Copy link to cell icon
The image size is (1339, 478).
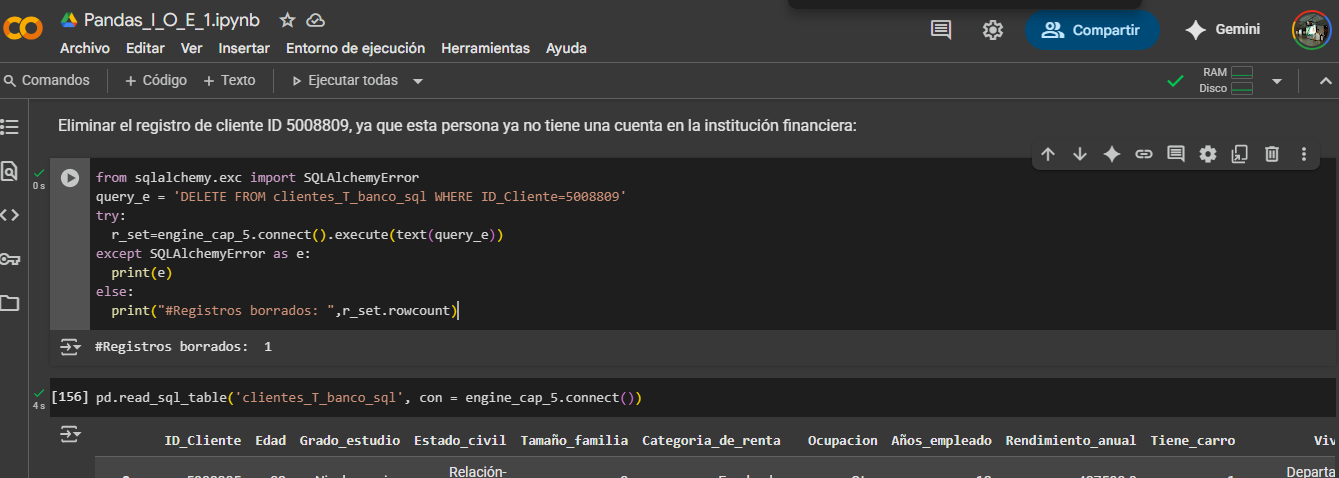click(1144, 154)
